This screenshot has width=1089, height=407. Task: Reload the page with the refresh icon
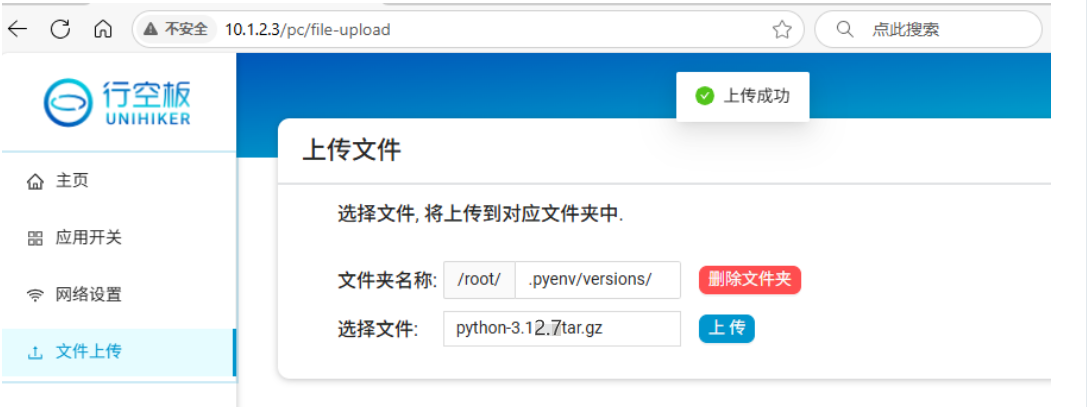pos(60,28)
